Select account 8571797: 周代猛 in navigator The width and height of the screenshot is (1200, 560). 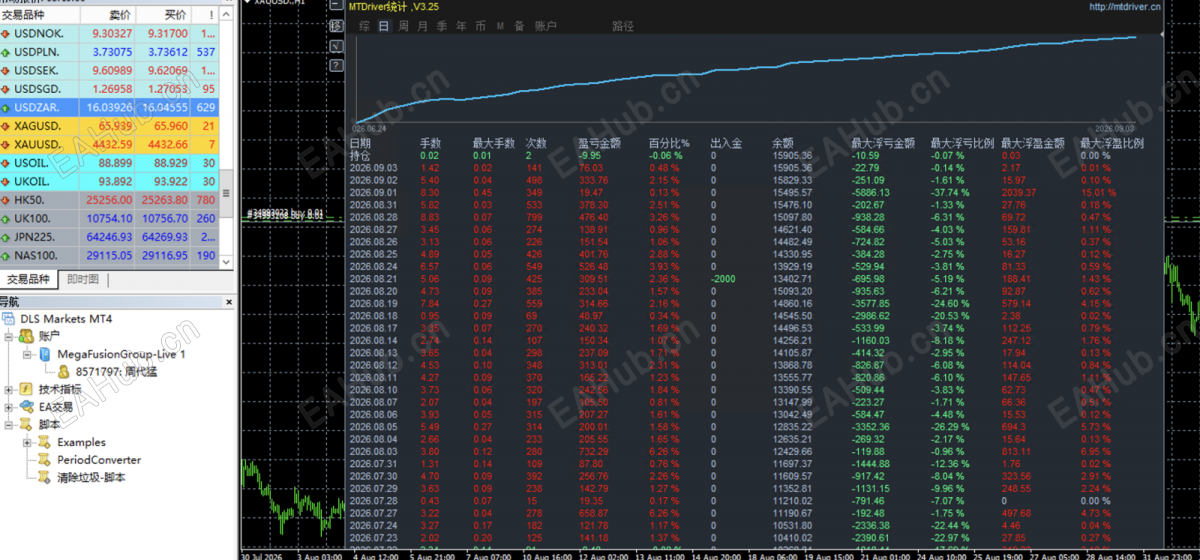[116, 372]
